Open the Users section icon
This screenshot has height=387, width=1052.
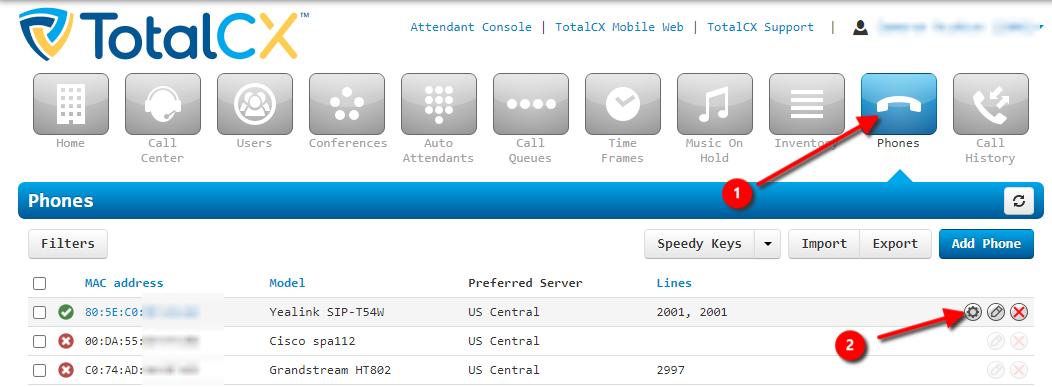pos(254,105)
